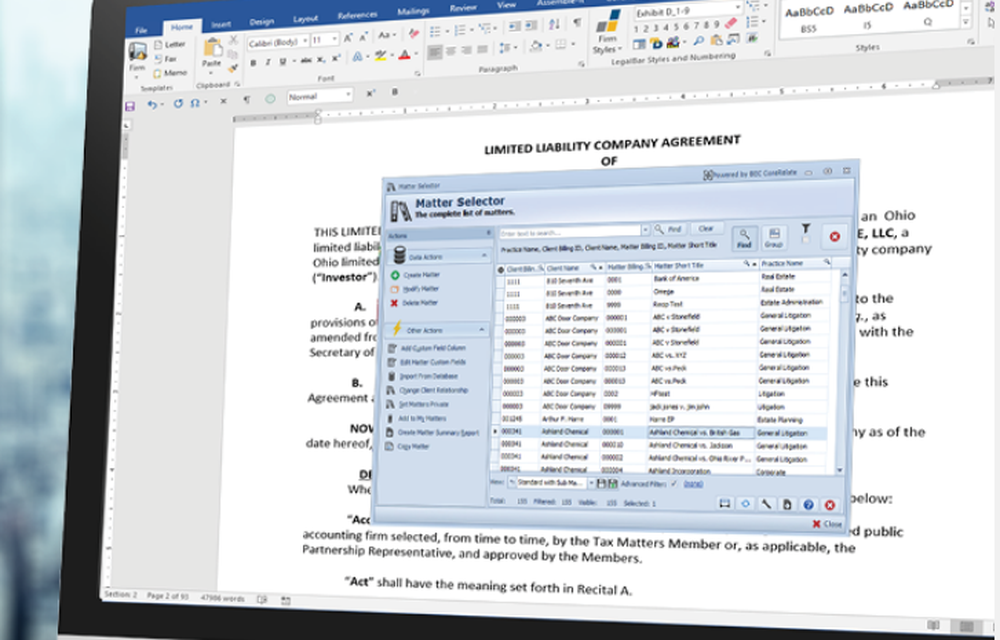The width and height of the screenshot is (1000, 640).
Task: Click the Group toolbar button
Action: click(x=774, y=237)
